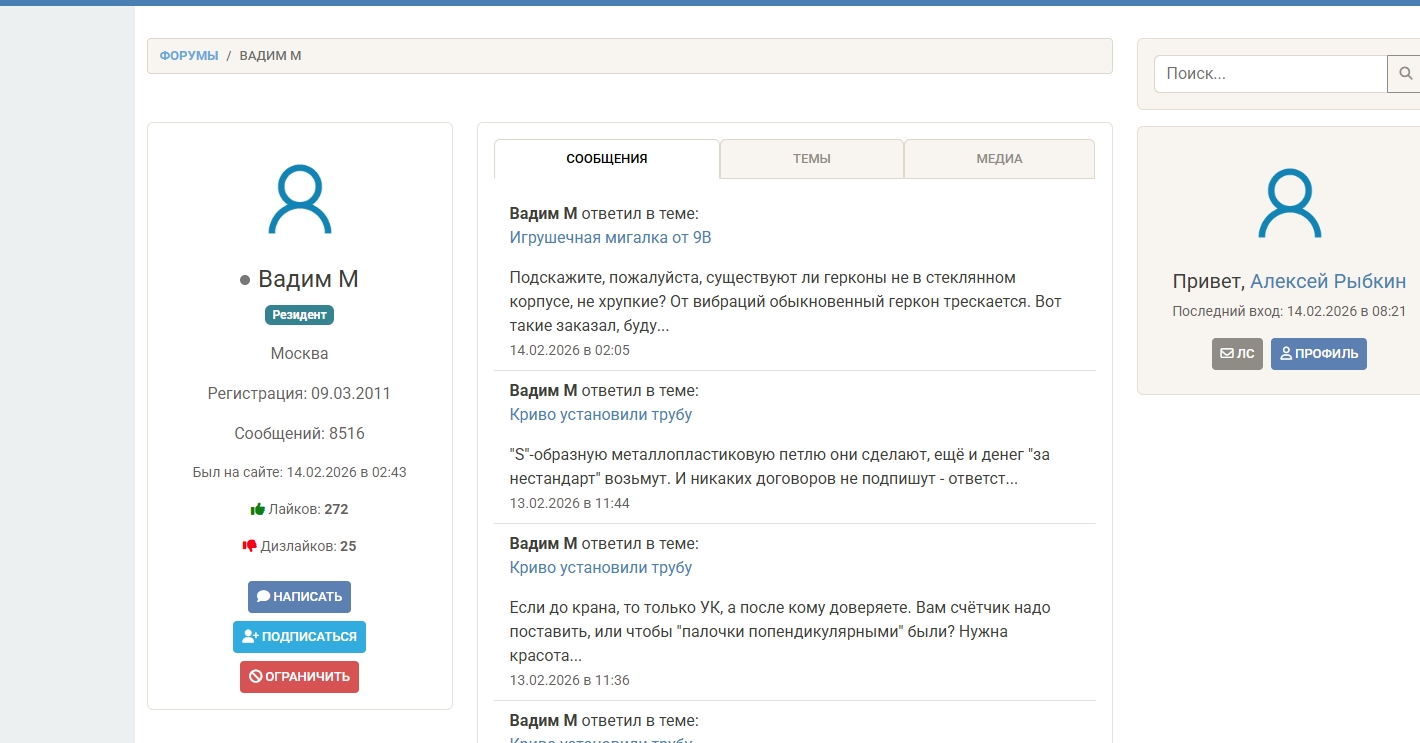The image size is (1420, 743).
Task: Click Алексей Рыбкин's avatar icon
Action: pyautogui.click(x=1289, y=203)
